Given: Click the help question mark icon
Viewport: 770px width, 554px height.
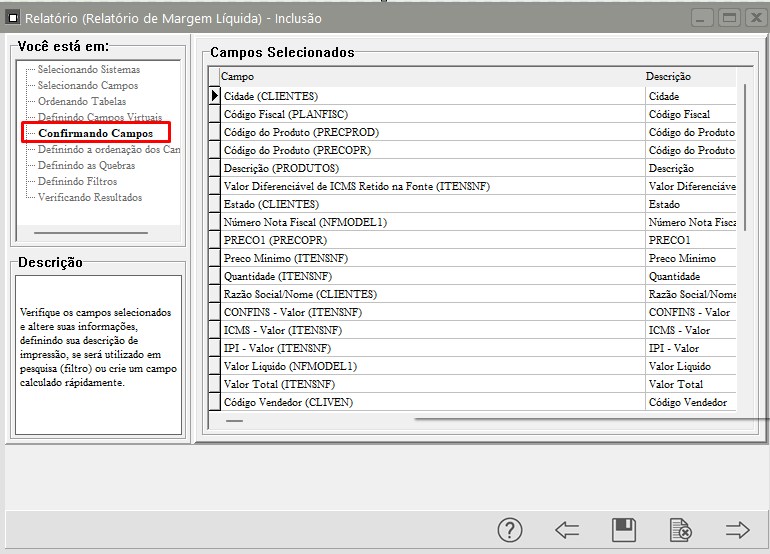Looking at the screenshot, I should pyautogui.click(x=510, y=530).
